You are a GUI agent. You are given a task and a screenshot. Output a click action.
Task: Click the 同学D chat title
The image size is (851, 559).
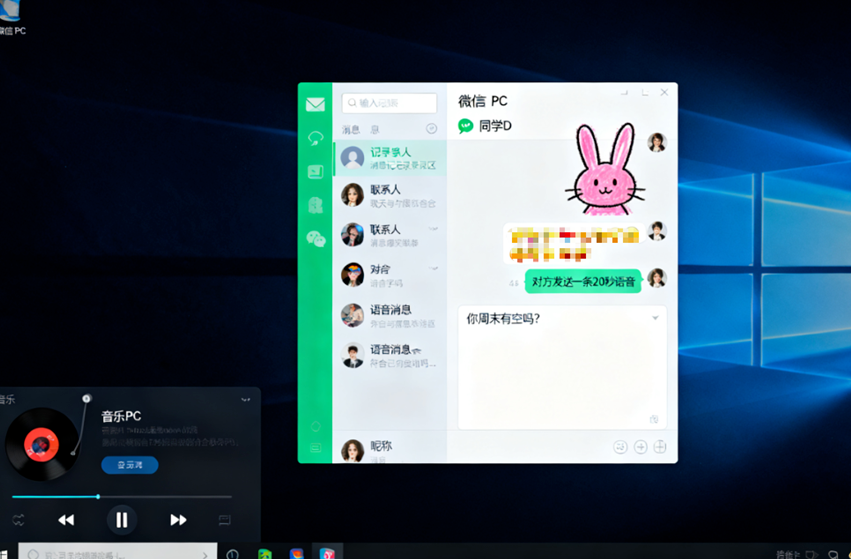(495, 126)
